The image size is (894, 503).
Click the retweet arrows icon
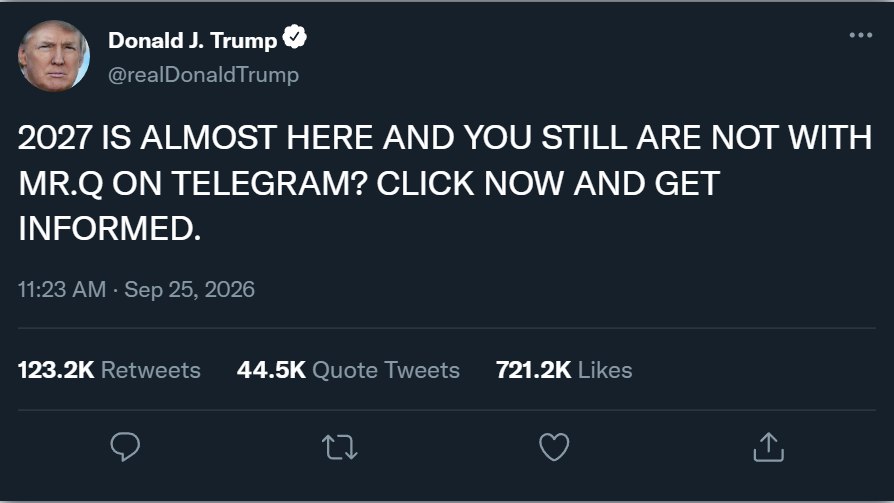pyautogui.click(x=340, y=447)
